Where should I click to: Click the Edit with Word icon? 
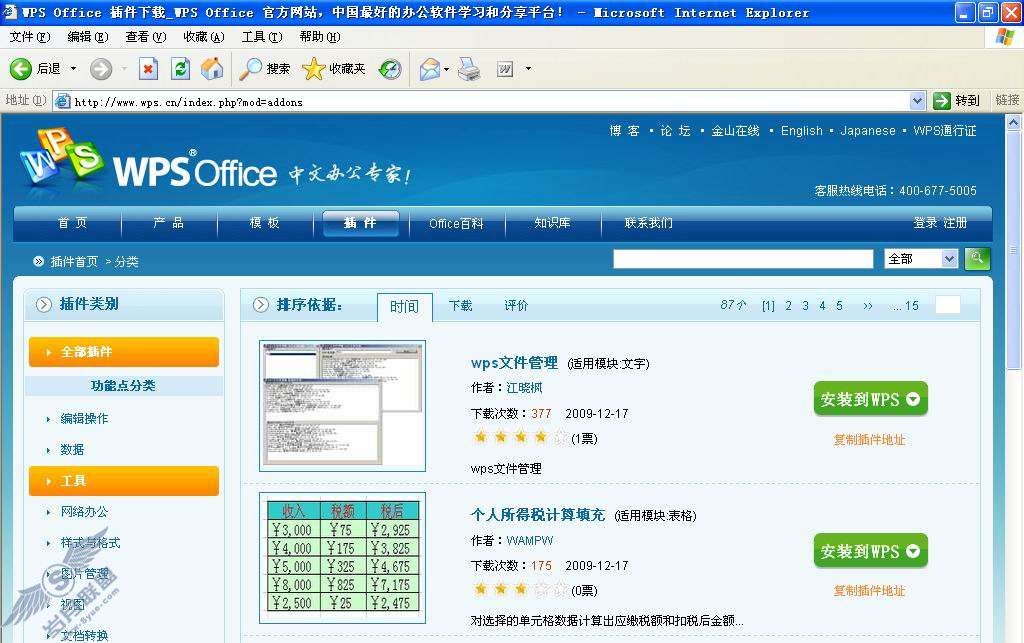(x=505, y=69)
